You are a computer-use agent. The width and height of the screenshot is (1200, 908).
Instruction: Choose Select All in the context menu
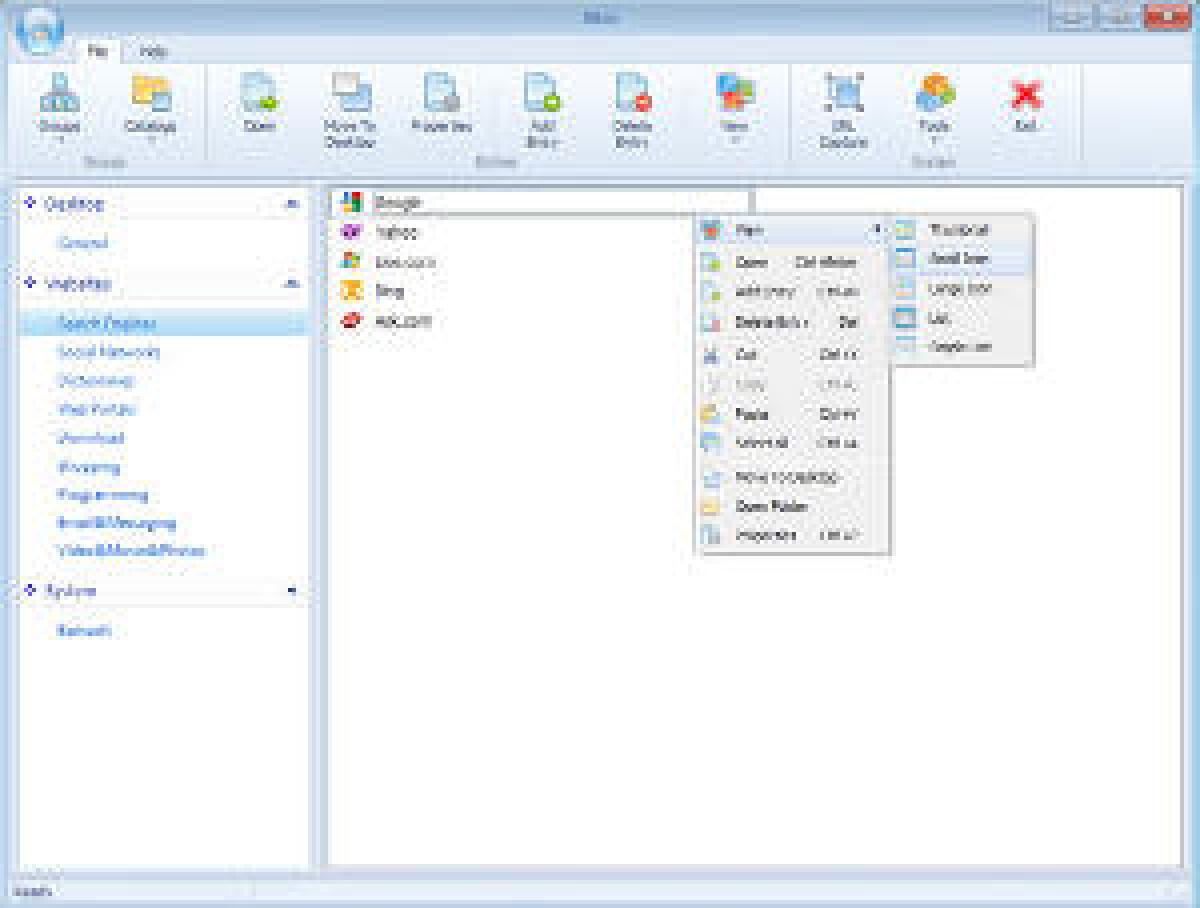pos(792,442)
